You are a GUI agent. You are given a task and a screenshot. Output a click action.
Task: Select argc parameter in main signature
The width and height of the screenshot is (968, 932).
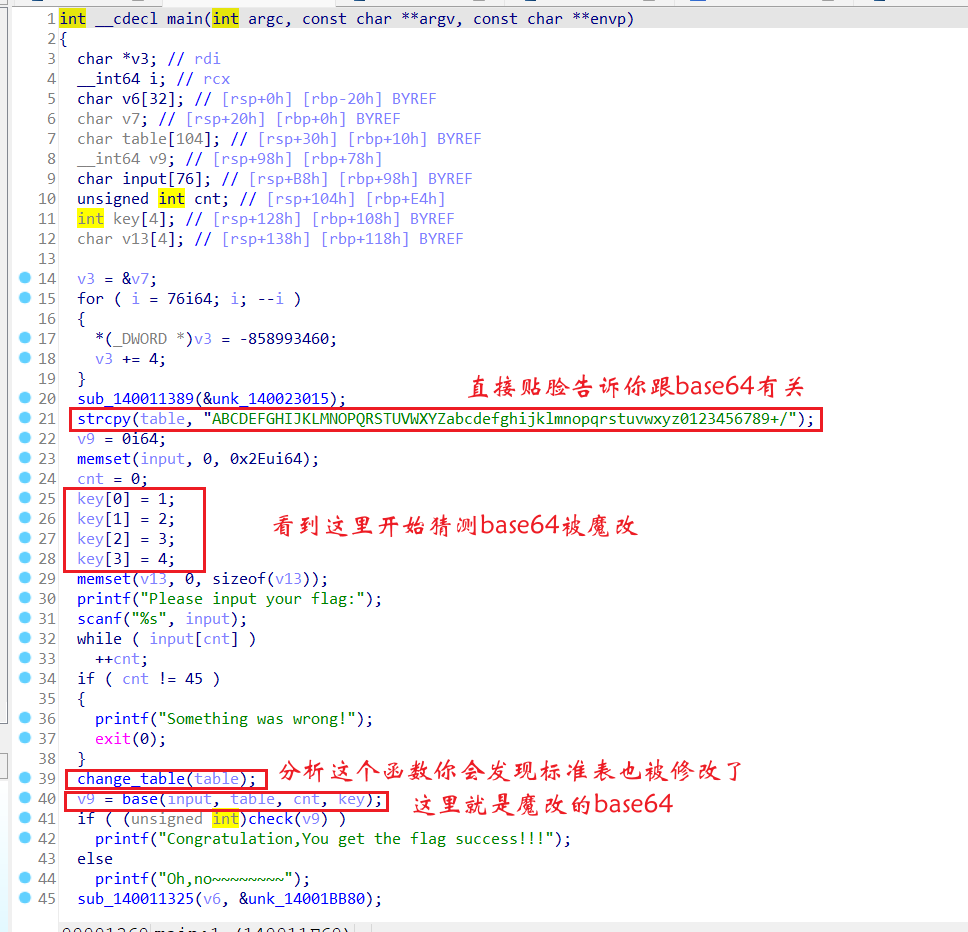(266, 19)
